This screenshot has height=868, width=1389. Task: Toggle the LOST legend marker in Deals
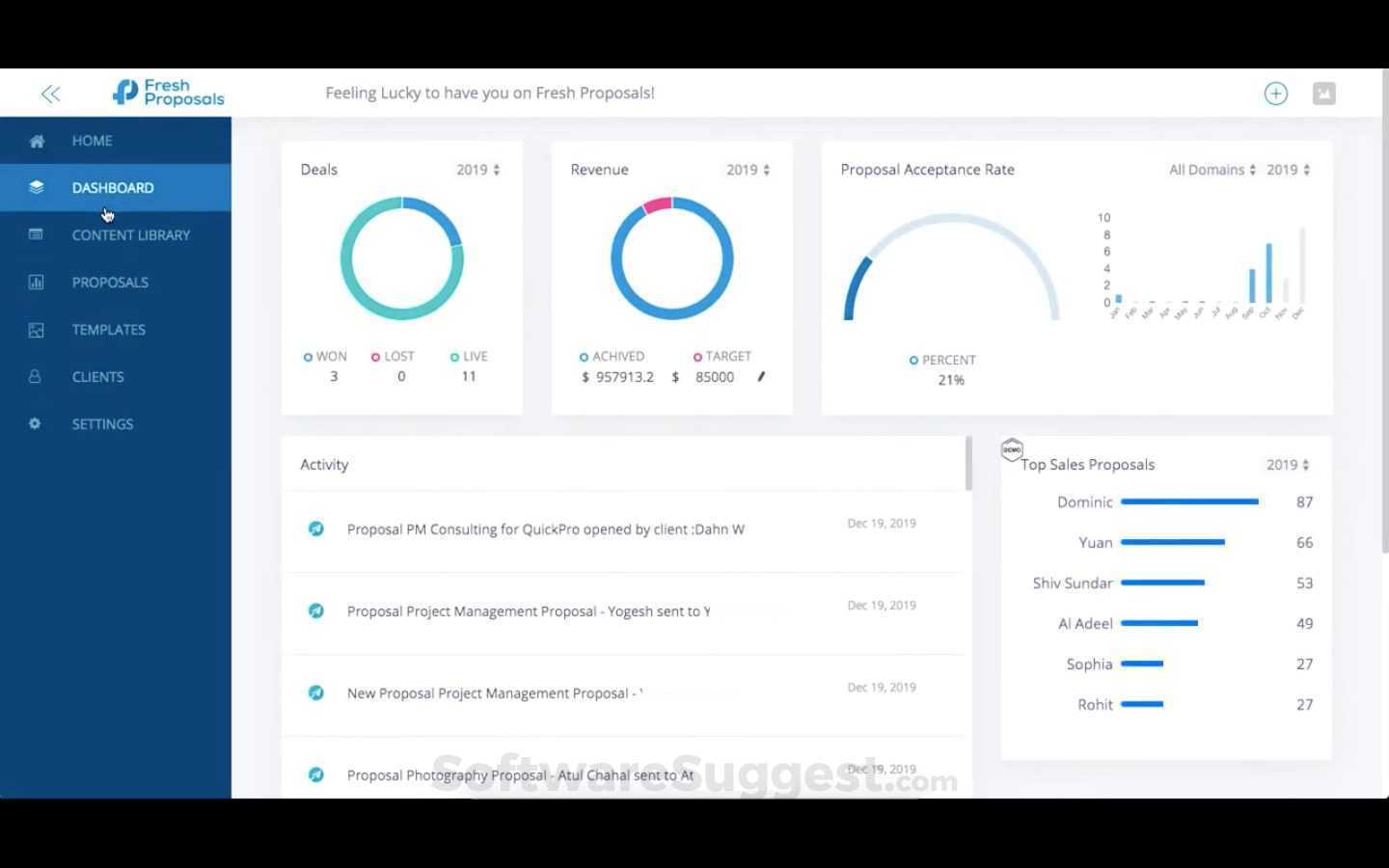[375, 357]
